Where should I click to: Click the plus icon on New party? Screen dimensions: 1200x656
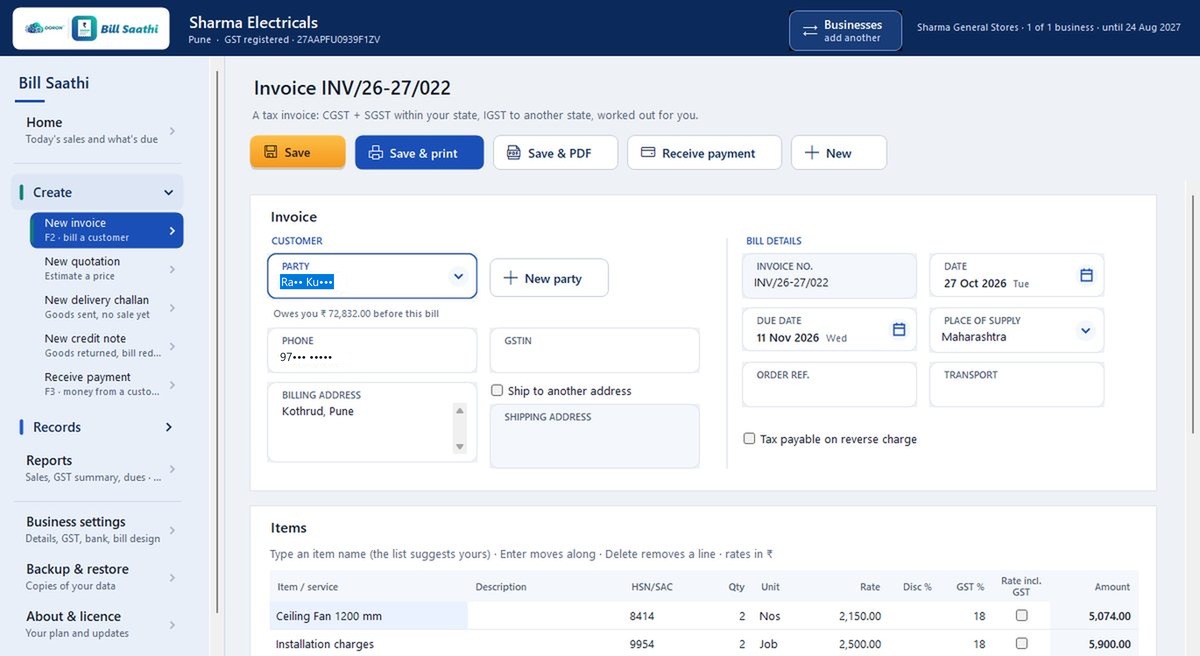pyautogui.click(x=510, y=278)
